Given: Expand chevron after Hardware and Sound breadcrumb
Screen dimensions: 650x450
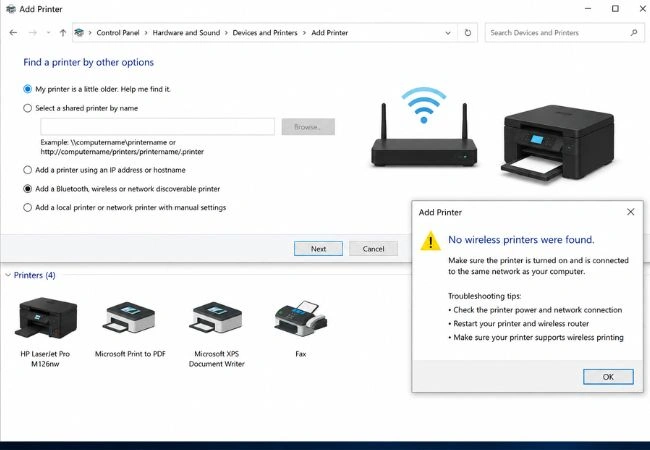Looking at the screenshot, I should (226, 33).
